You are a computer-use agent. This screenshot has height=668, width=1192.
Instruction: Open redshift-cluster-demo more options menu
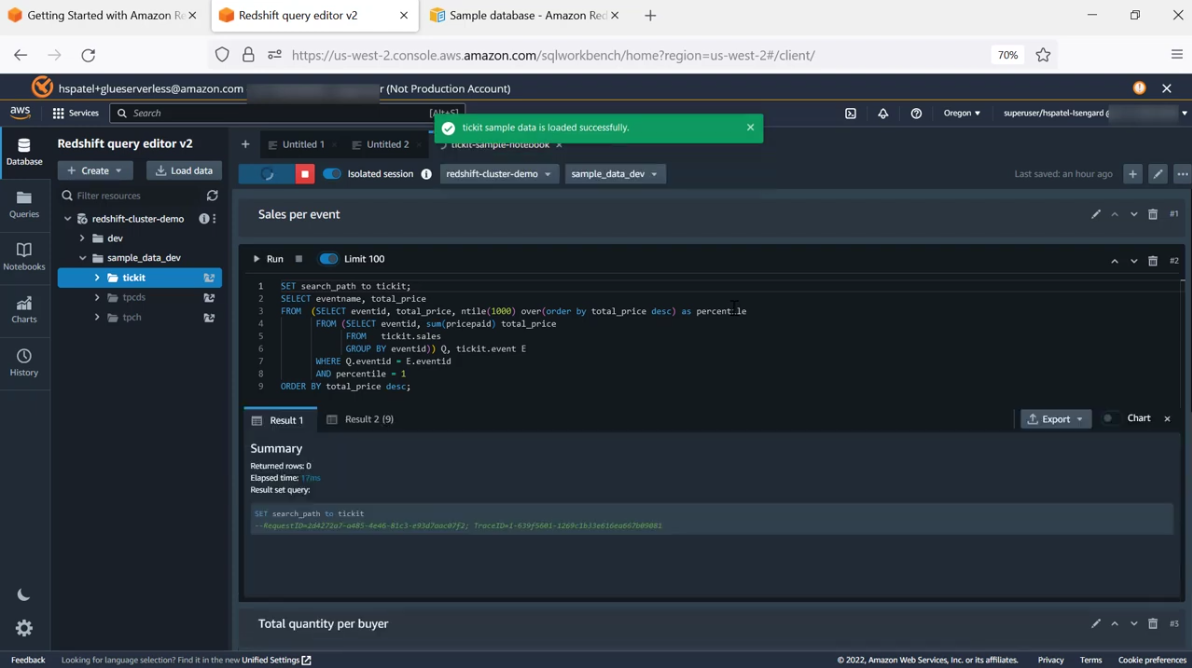click(214, 219)
